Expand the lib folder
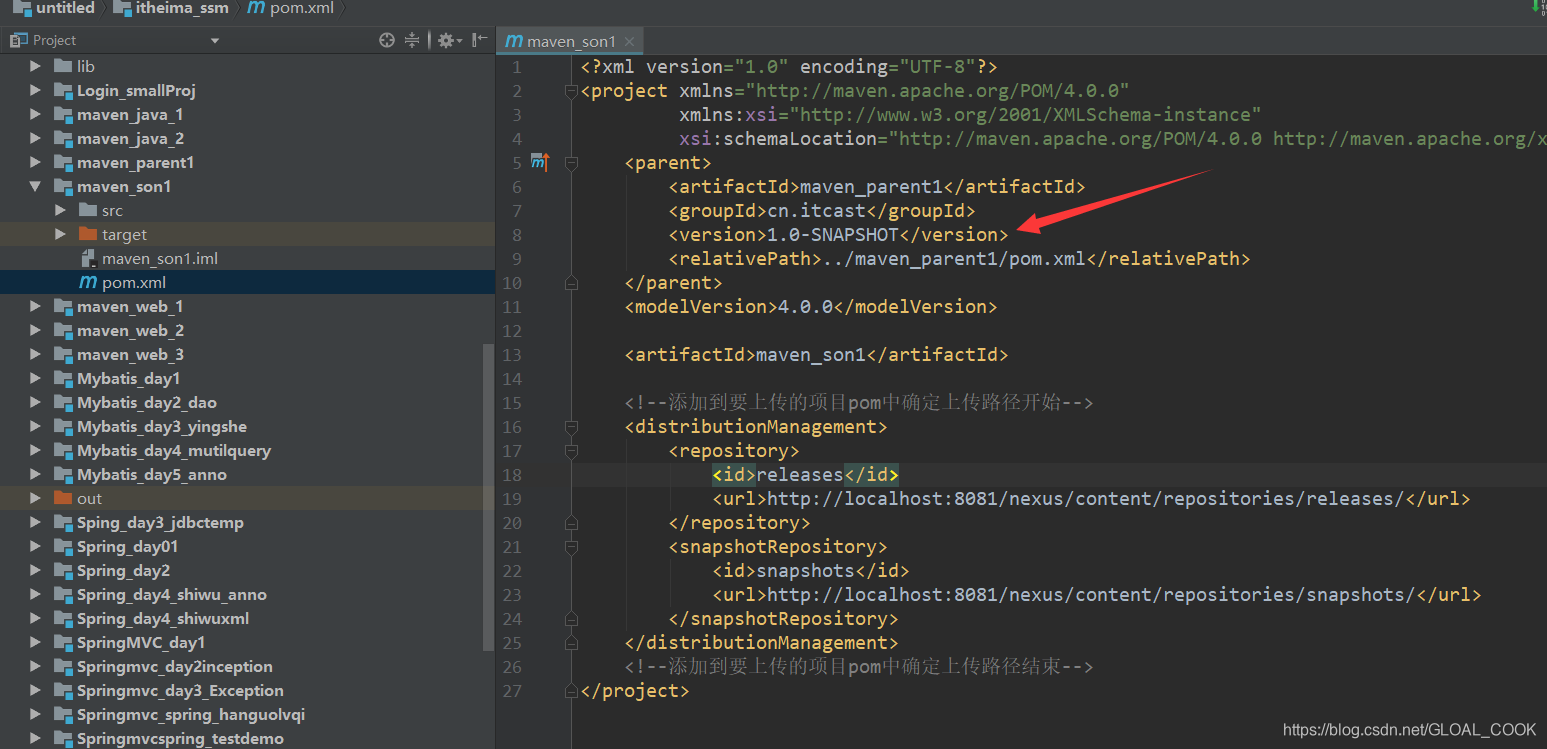The width and height of the screenshot is (1547, 749). 36,66
